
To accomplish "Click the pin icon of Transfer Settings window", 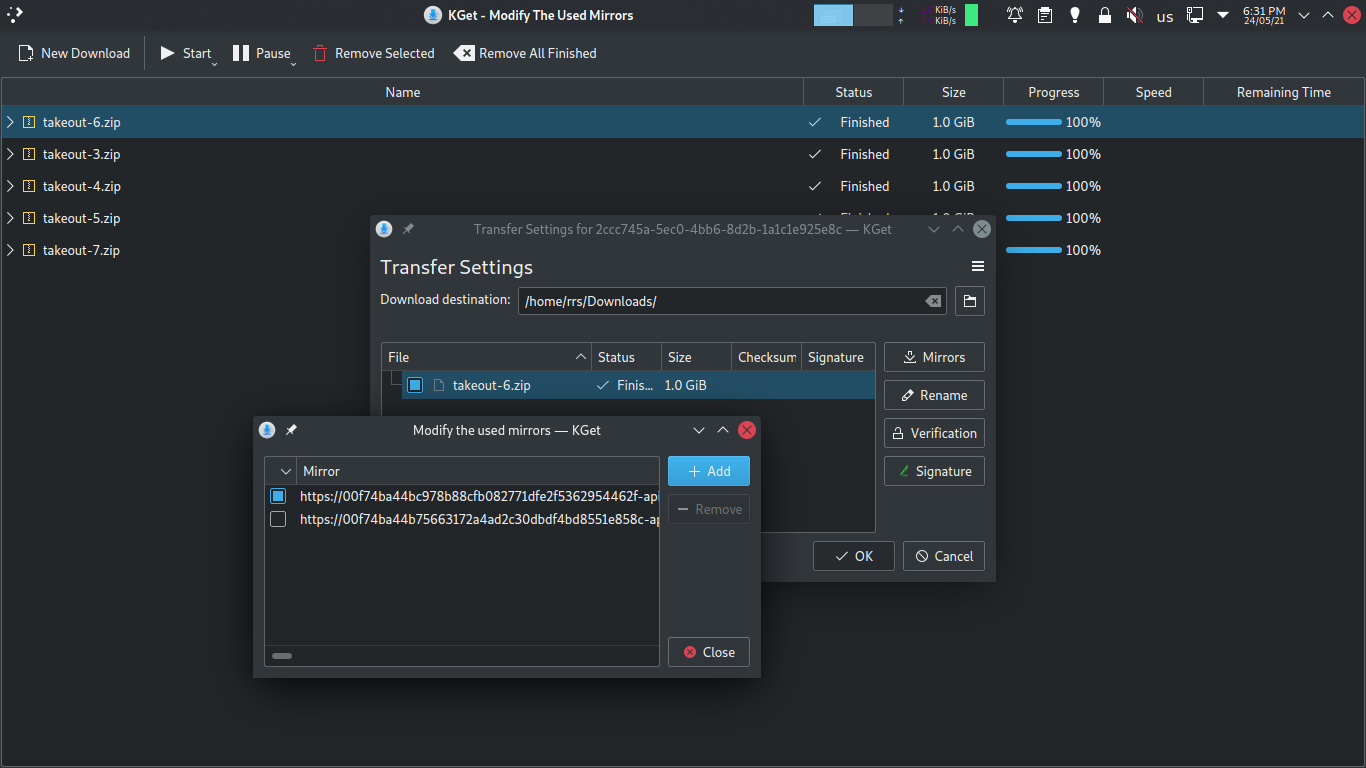I will [408, 229].
